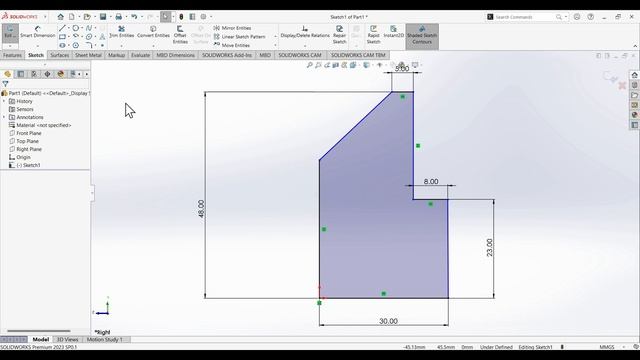
Task: Select the Circle sketch tool
Action: 76,28
